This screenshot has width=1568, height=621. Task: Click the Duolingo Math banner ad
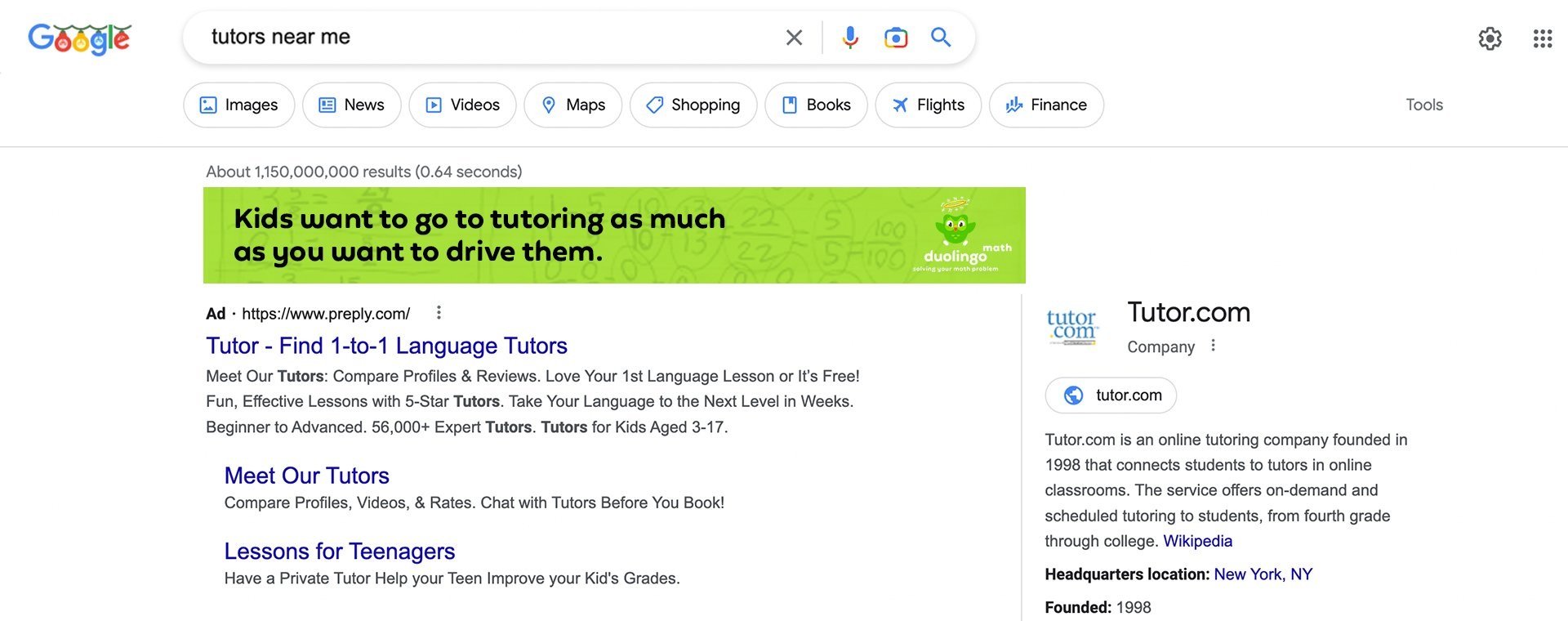[614, 235]
